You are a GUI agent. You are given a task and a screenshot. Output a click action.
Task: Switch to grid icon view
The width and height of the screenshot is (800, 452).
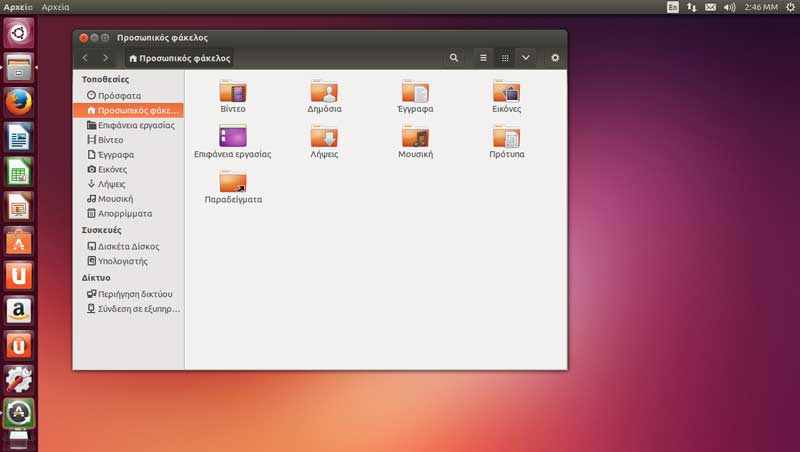pyautogui.click(x=505, y=58)
